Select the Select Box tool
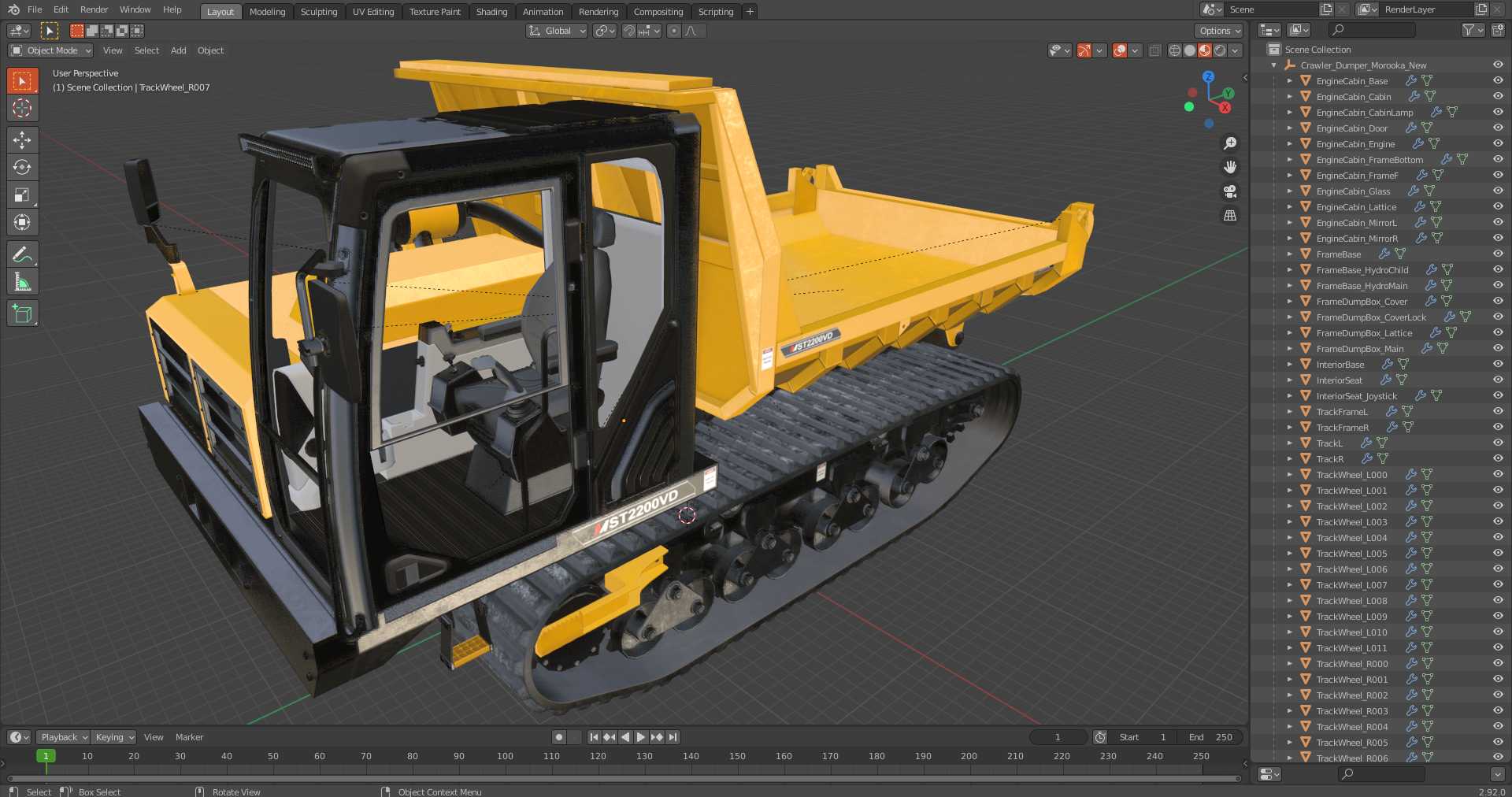This screenshot has height=797, width=1512. 22,80
